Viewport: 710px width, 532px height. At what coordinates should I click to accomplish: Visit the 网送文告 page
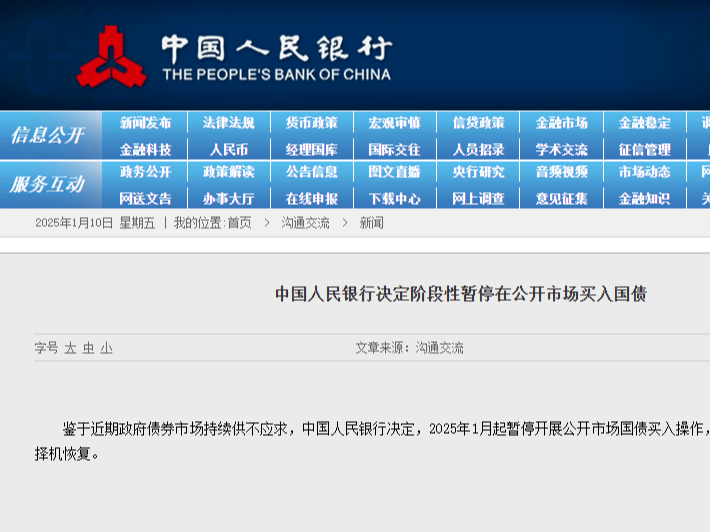(x=145, y=198)
